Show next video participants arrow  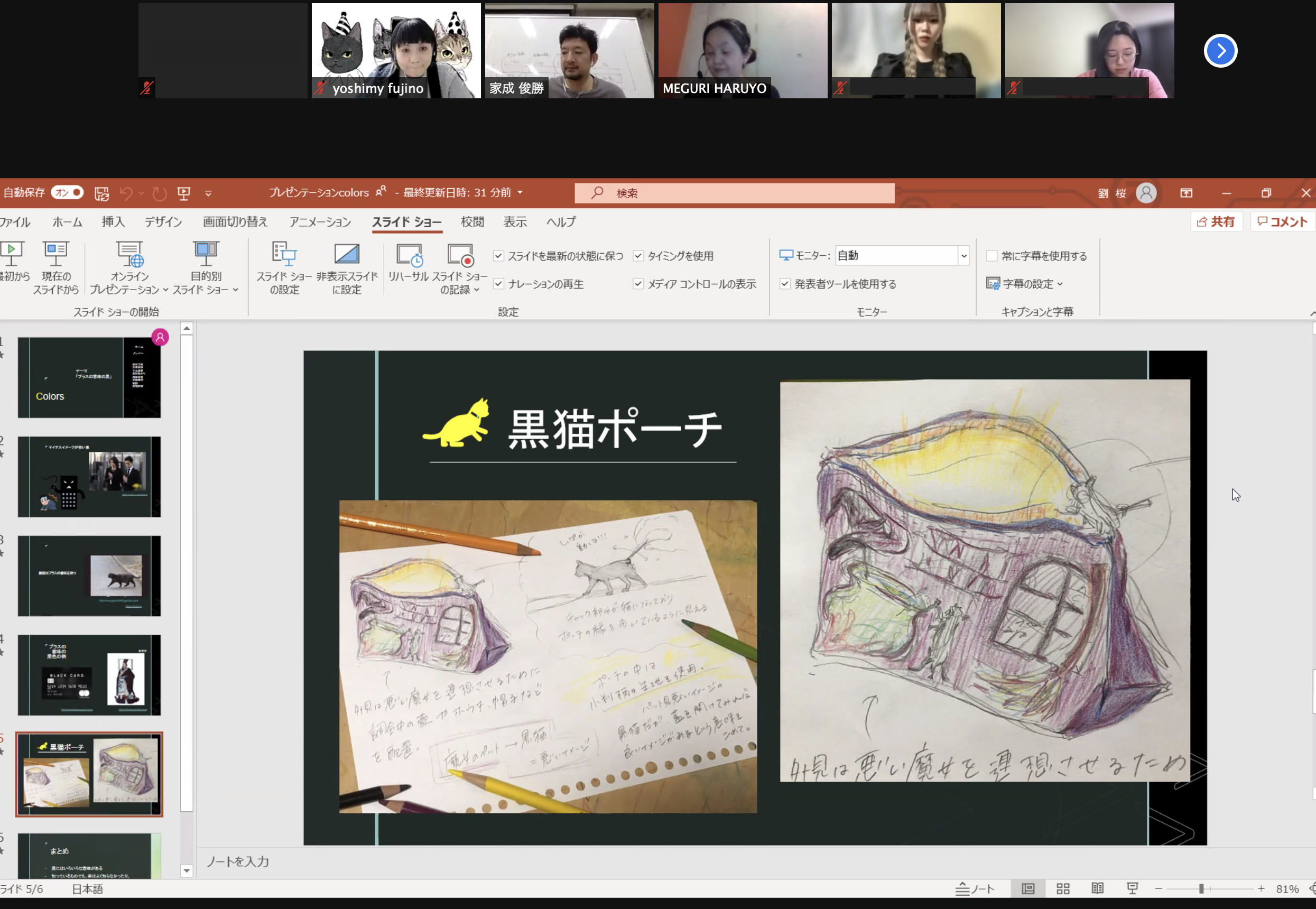(1220, 51)
